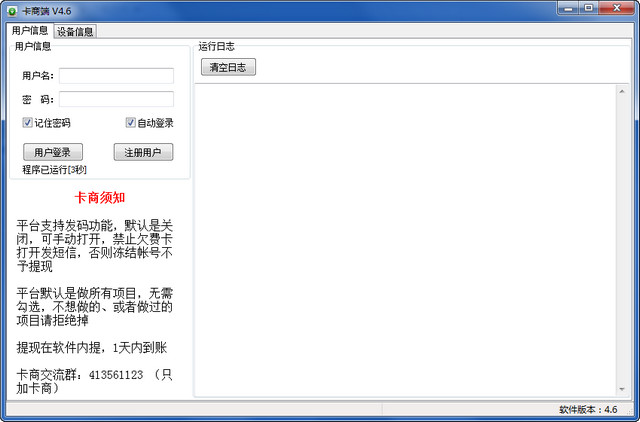Clear the log with 清空日志
Viewport: 640px width, 422px height.
coord(229,67)
